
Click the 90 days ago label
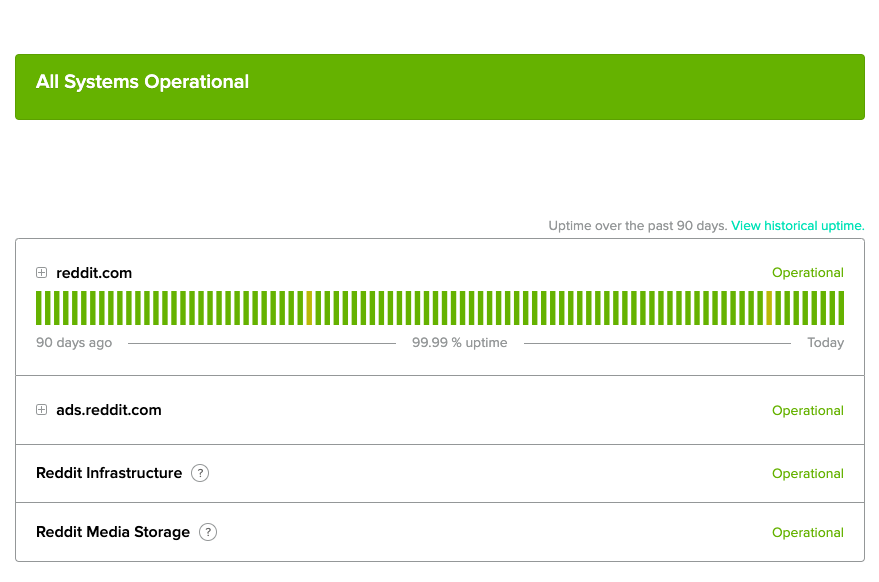pyautogui.click(x=74, y=343)
